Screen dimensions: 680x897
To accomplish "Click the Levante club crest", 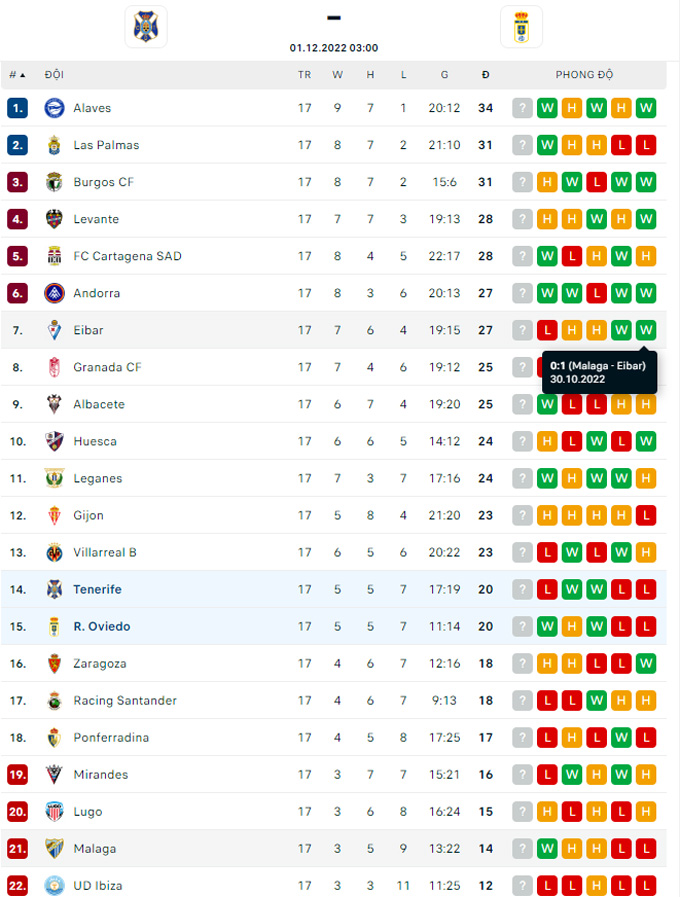I will pyautogui.click(x=54, y=219).
